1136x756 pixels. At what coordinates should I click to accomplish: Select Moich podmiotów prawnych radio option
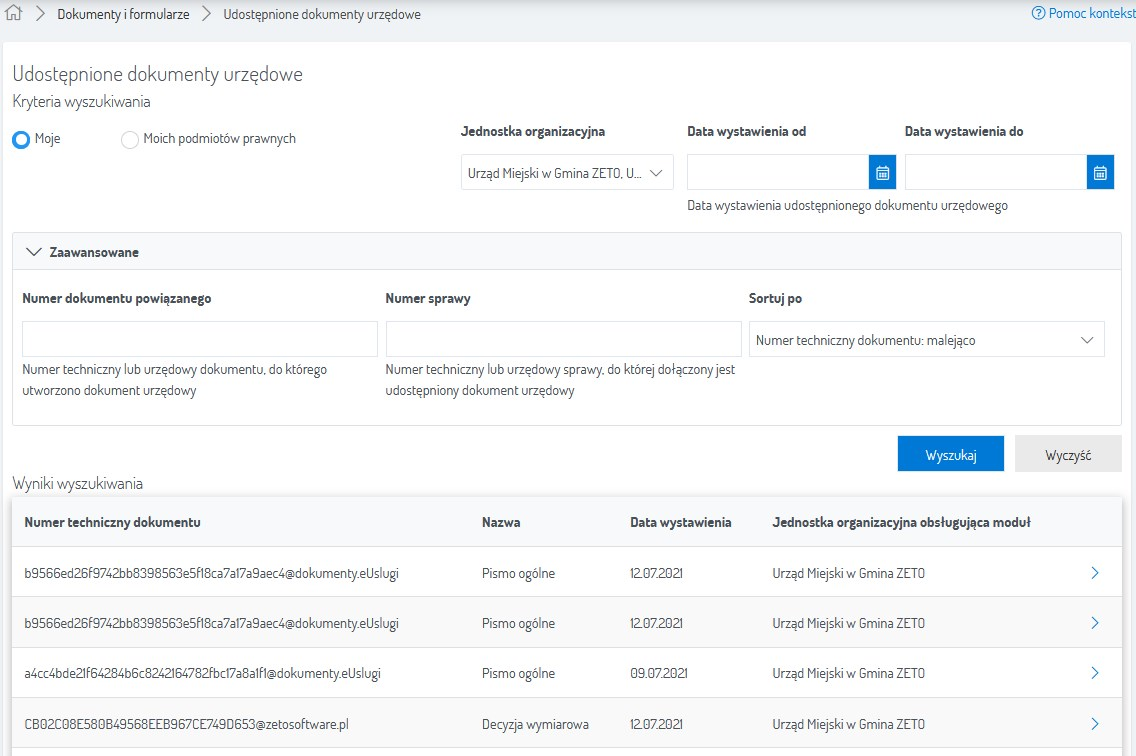[130, 140]
